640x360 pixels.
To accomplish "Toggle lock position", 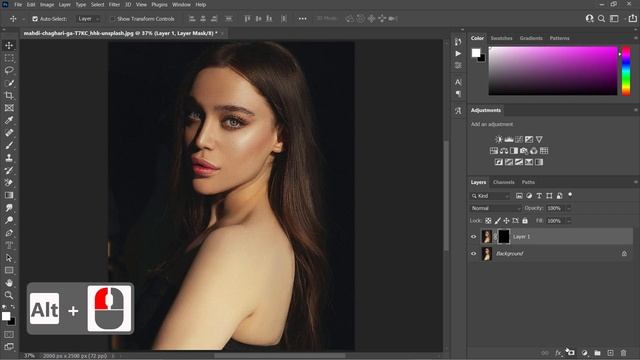I will pyautogui.click(x=507, y=221).
